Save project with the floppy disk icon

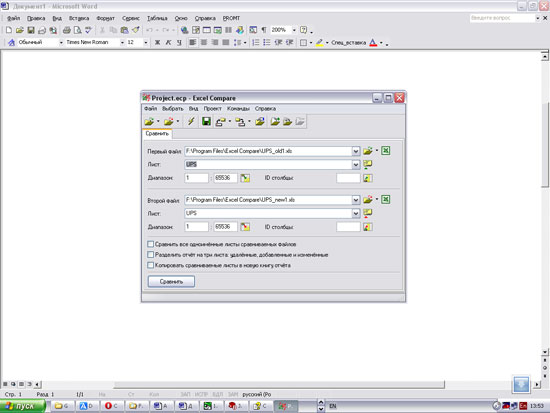206,121
